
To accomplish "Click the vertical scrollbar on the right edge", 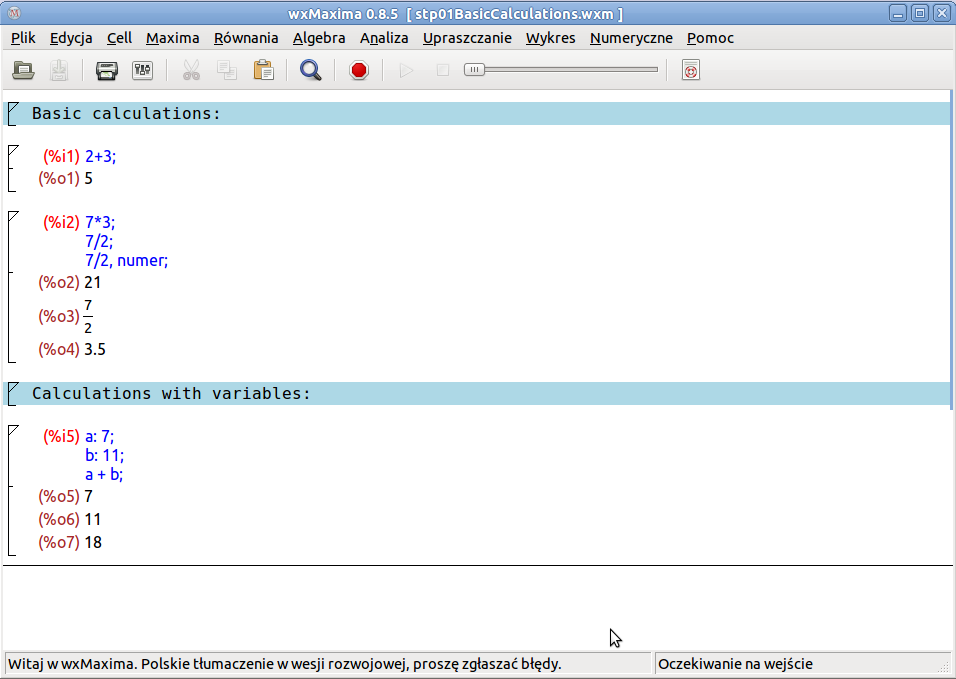I will (x=952, y=250).
